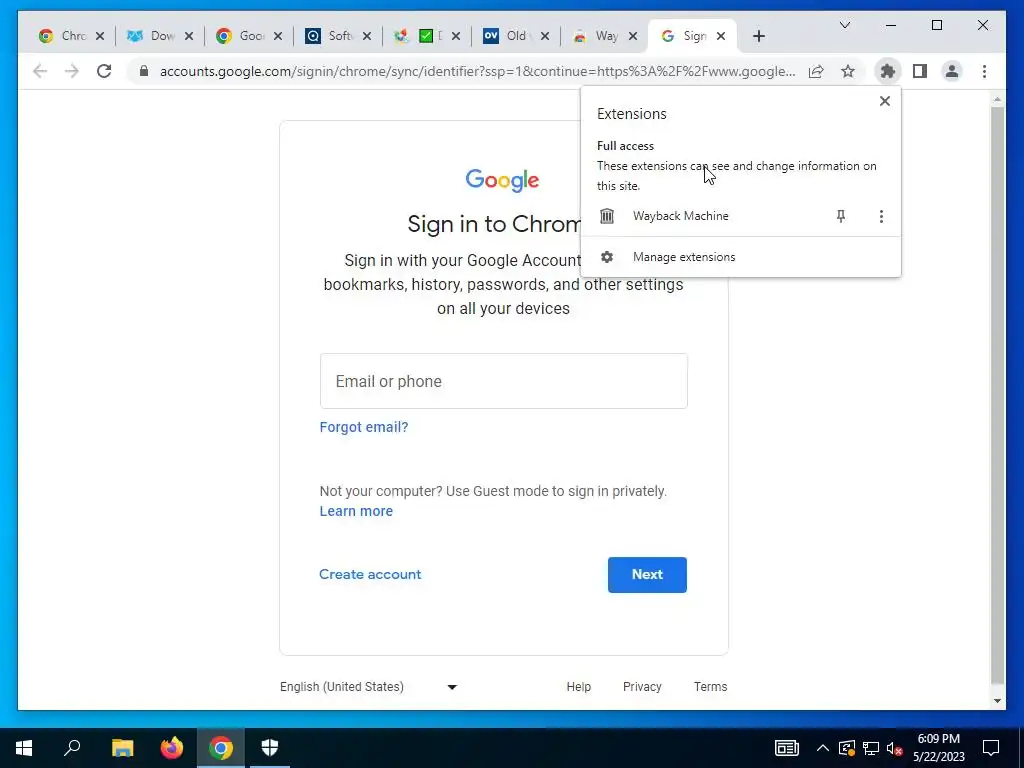
Task: Go forward with the arrow button
Action: (x=72, y=71)
